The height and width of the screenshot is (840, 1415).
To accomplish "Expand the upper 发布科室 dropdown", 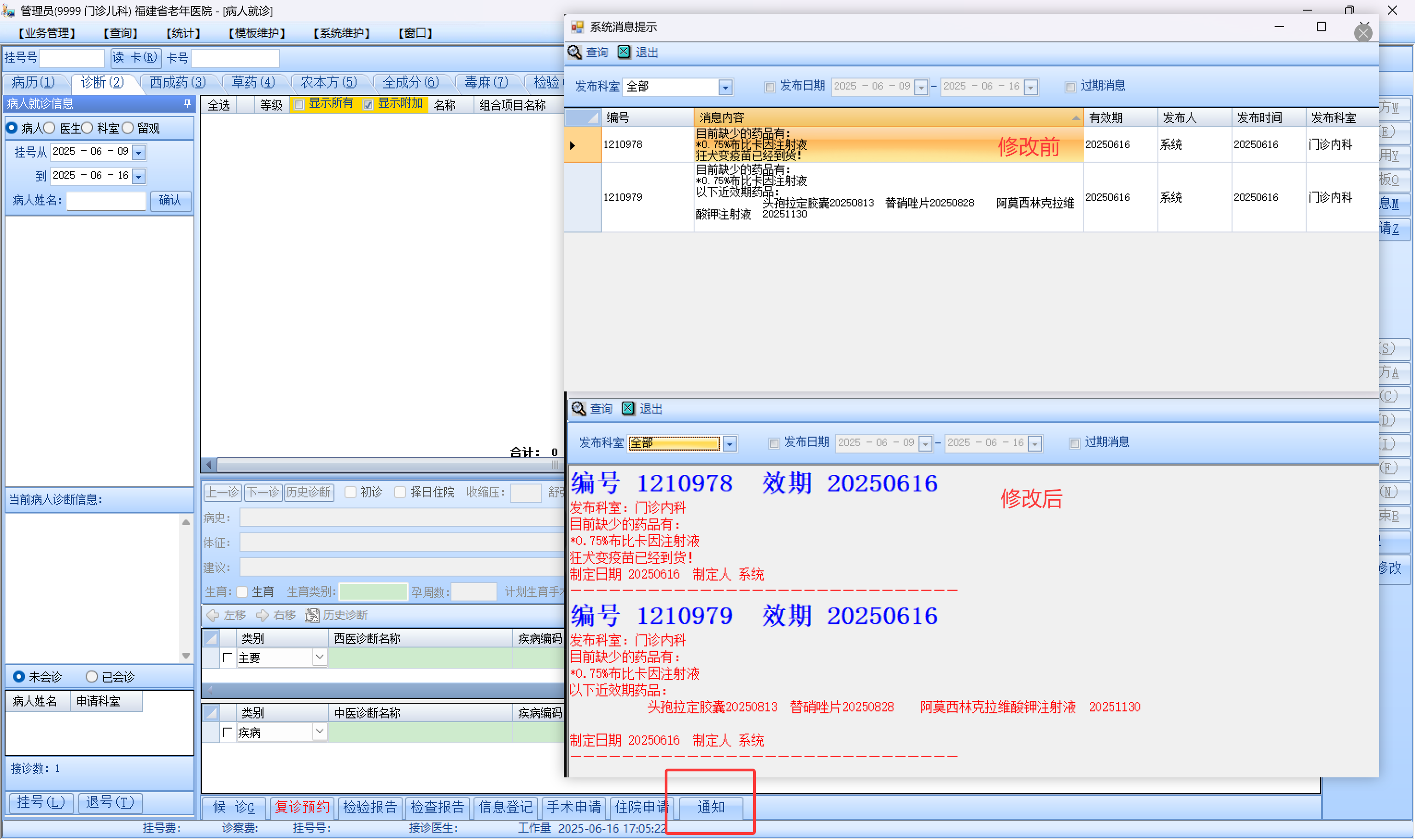I will coord(725,87).
